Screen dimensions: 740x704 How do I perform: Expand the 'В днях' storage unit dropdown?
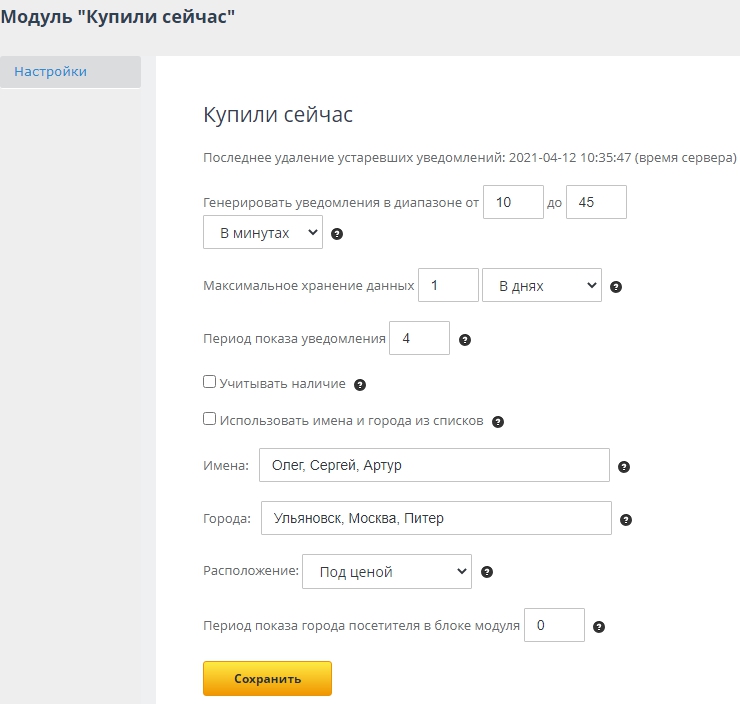(541, 286)
